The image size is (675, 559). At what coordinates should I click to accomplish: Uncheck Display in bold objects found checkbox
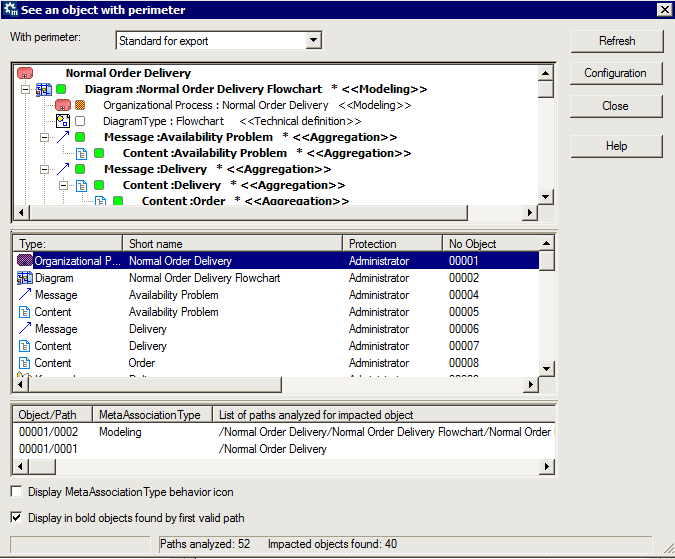click(16, 518)
